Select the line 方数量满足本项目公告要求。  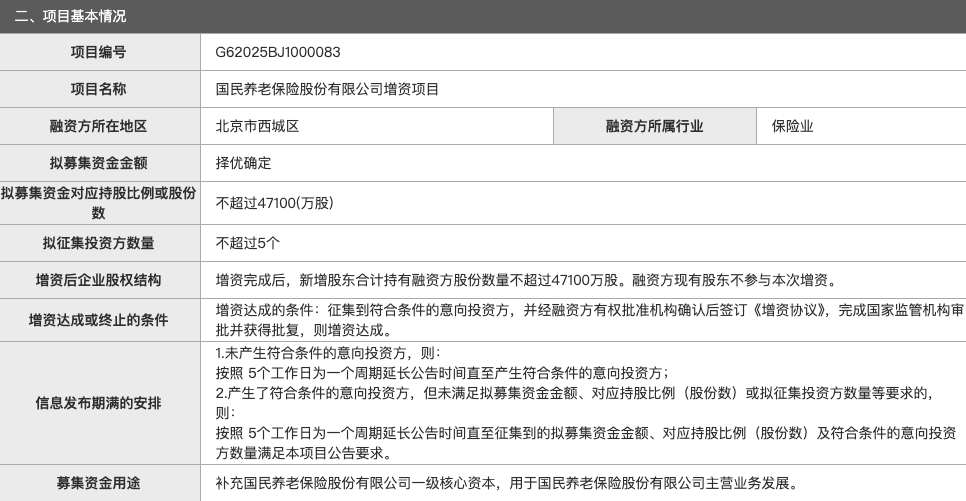[x=303, y=454]
